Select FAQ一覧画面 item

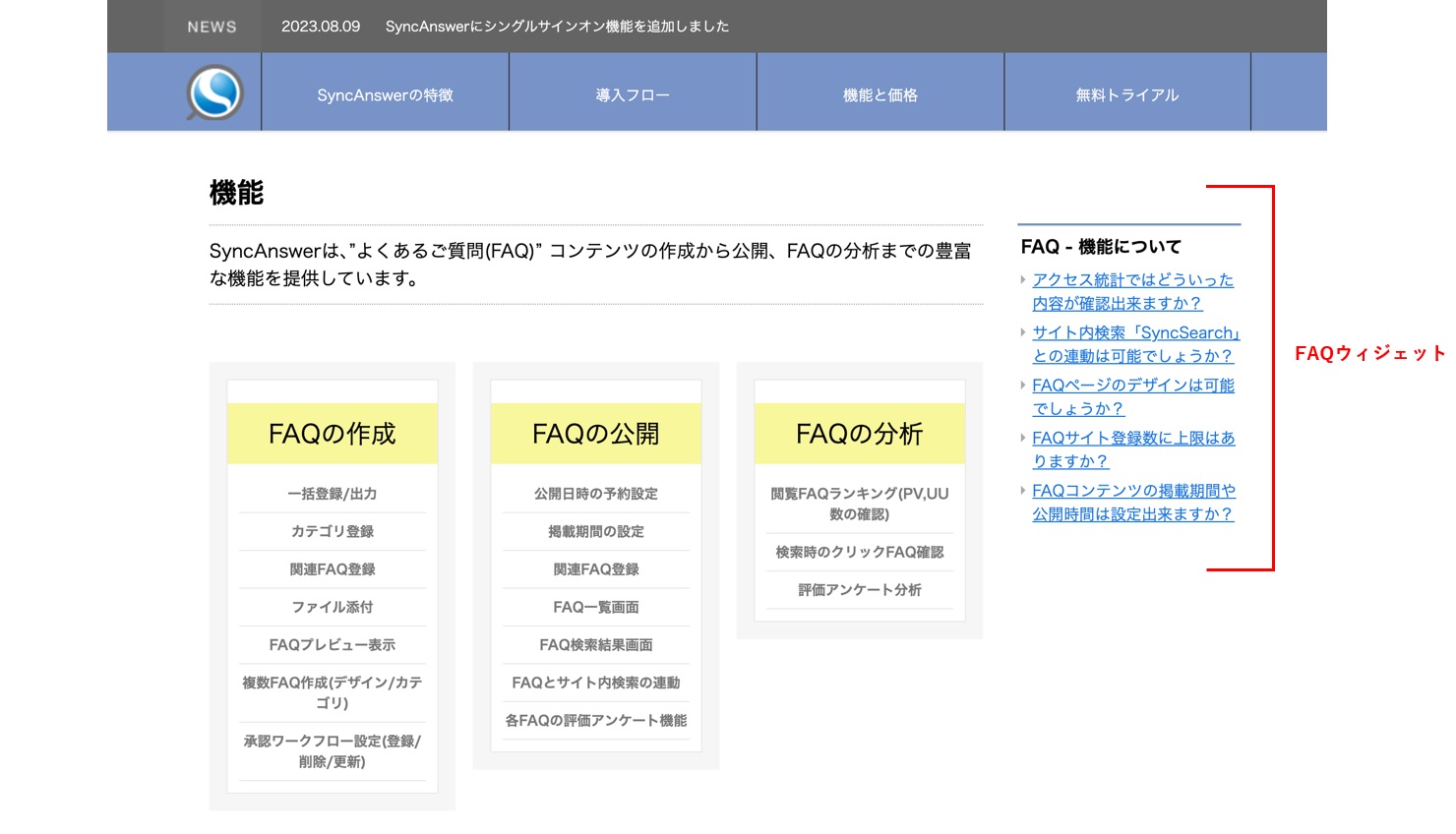pyautogui.click(x=596, y=607)
